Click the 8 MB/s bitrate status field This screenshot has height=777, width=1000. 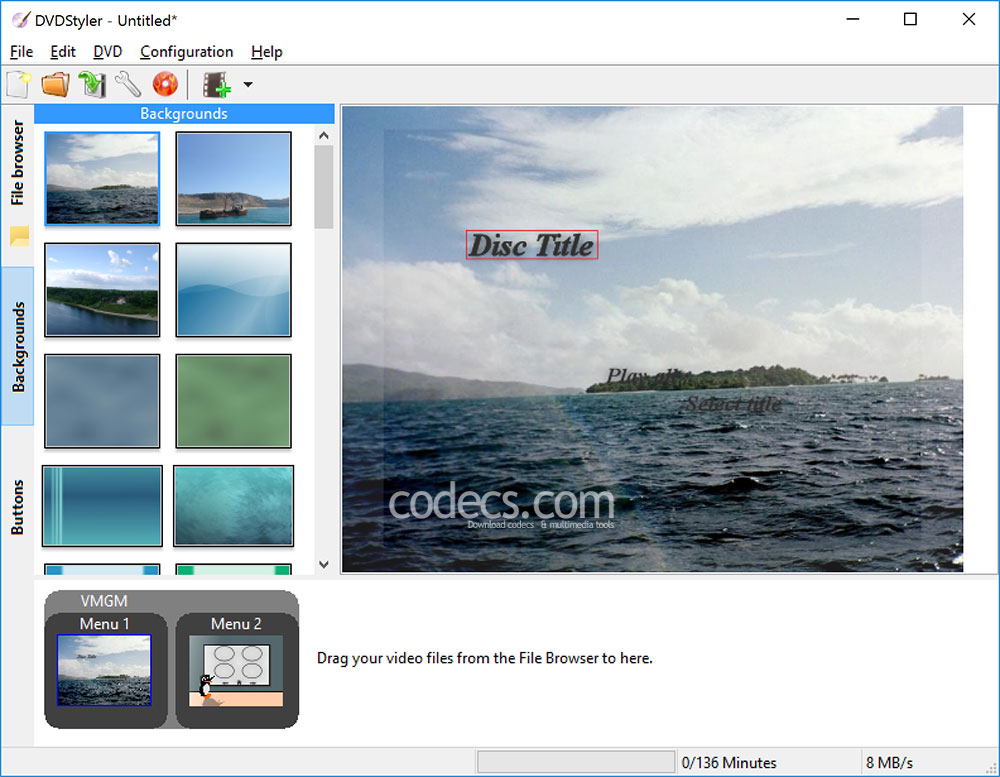889,763
